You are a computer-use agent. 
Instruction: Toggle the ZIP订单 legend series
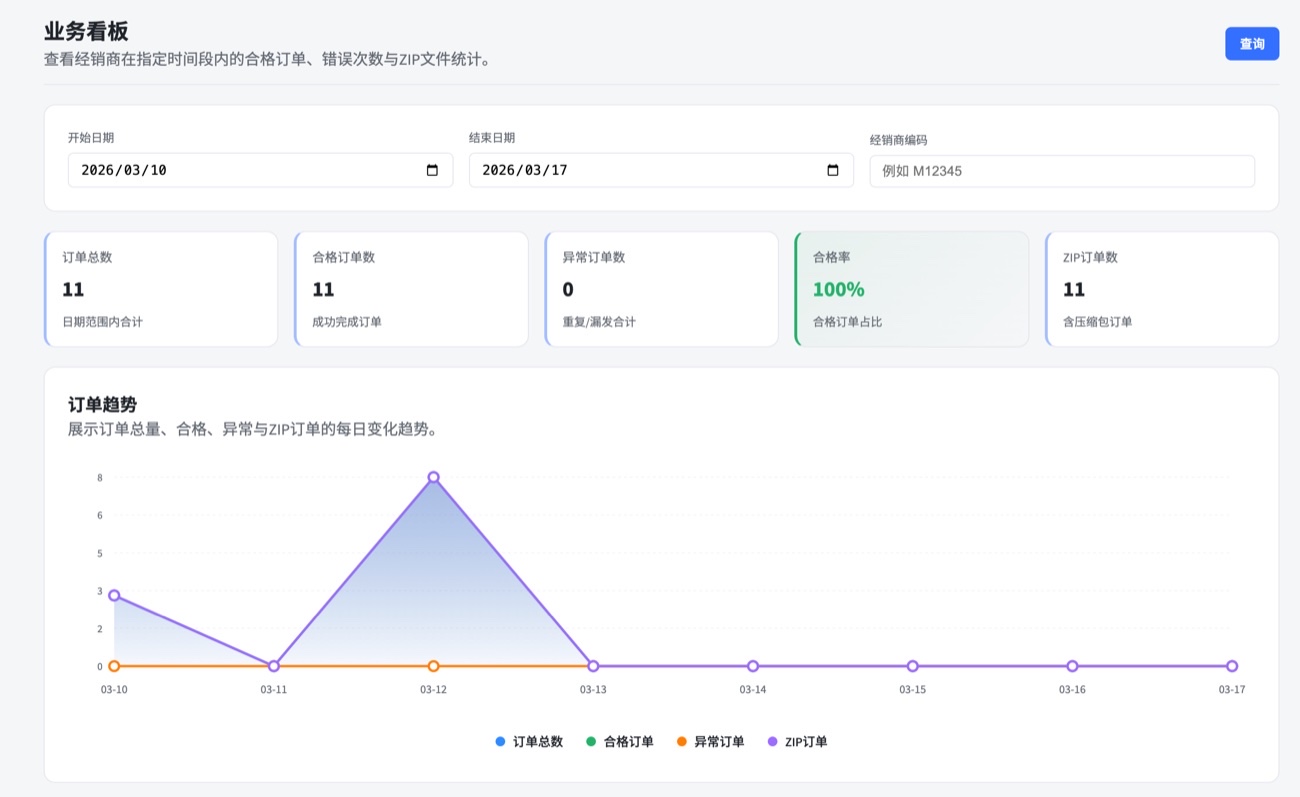click(797, 742)
